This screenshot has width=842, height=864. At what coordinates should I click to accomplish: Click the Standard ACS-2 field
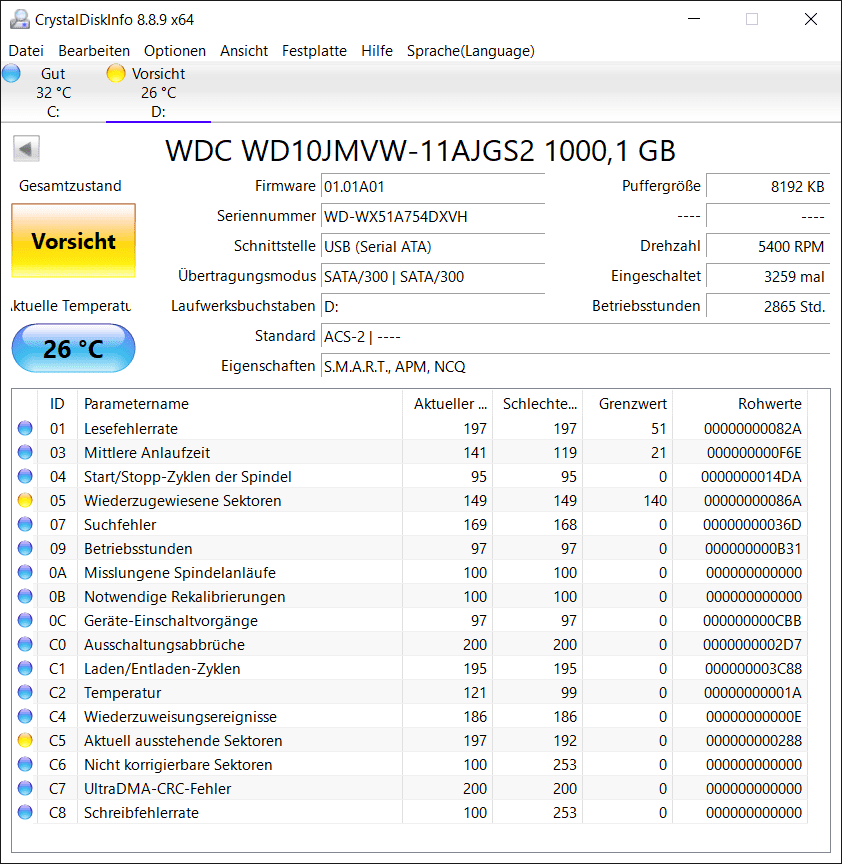[x=575, y=336]
